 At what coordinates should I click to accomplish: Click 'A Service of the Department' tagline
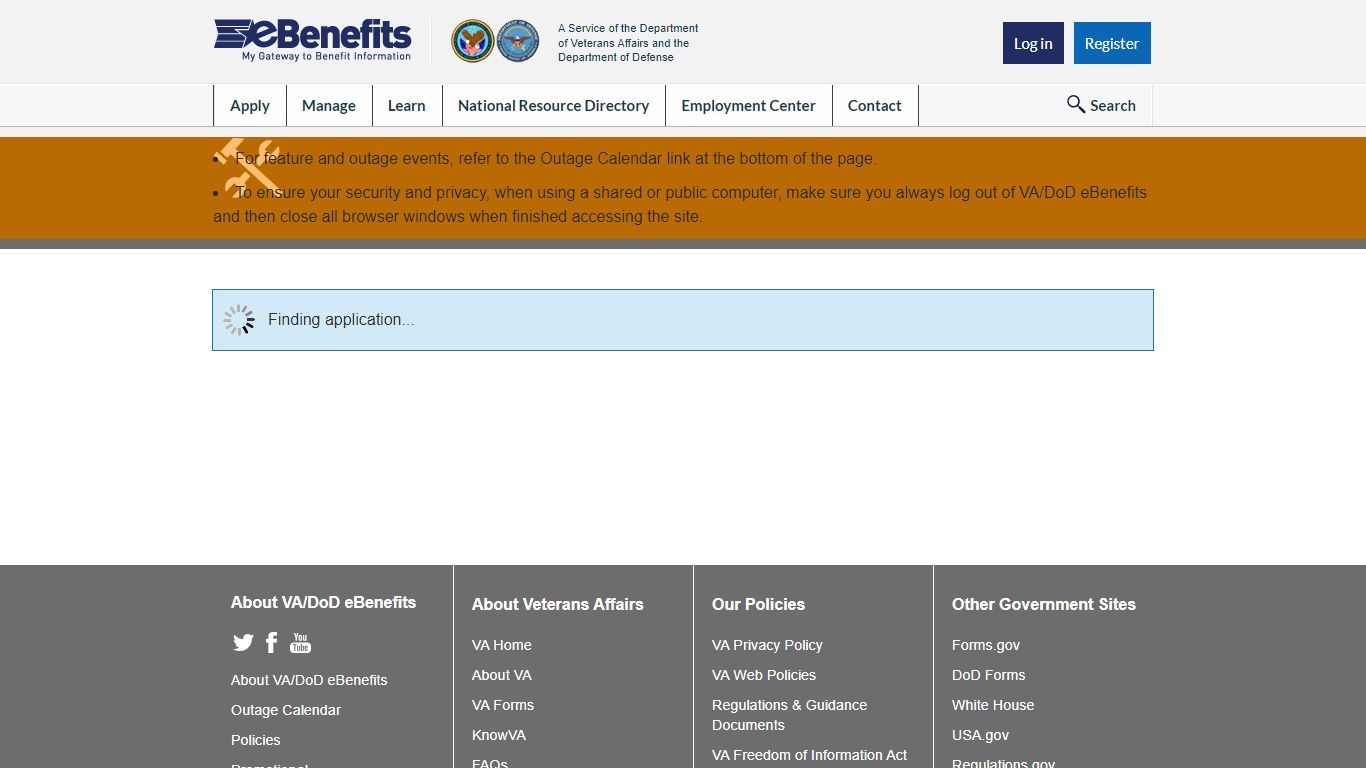coord(628,43)
